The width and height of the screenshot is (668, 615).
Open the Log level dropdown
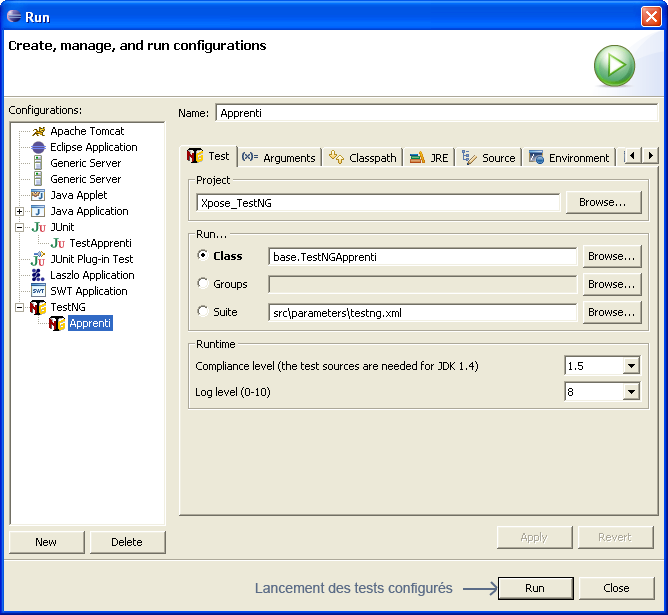pyautogui.click(x=630, y=392)
